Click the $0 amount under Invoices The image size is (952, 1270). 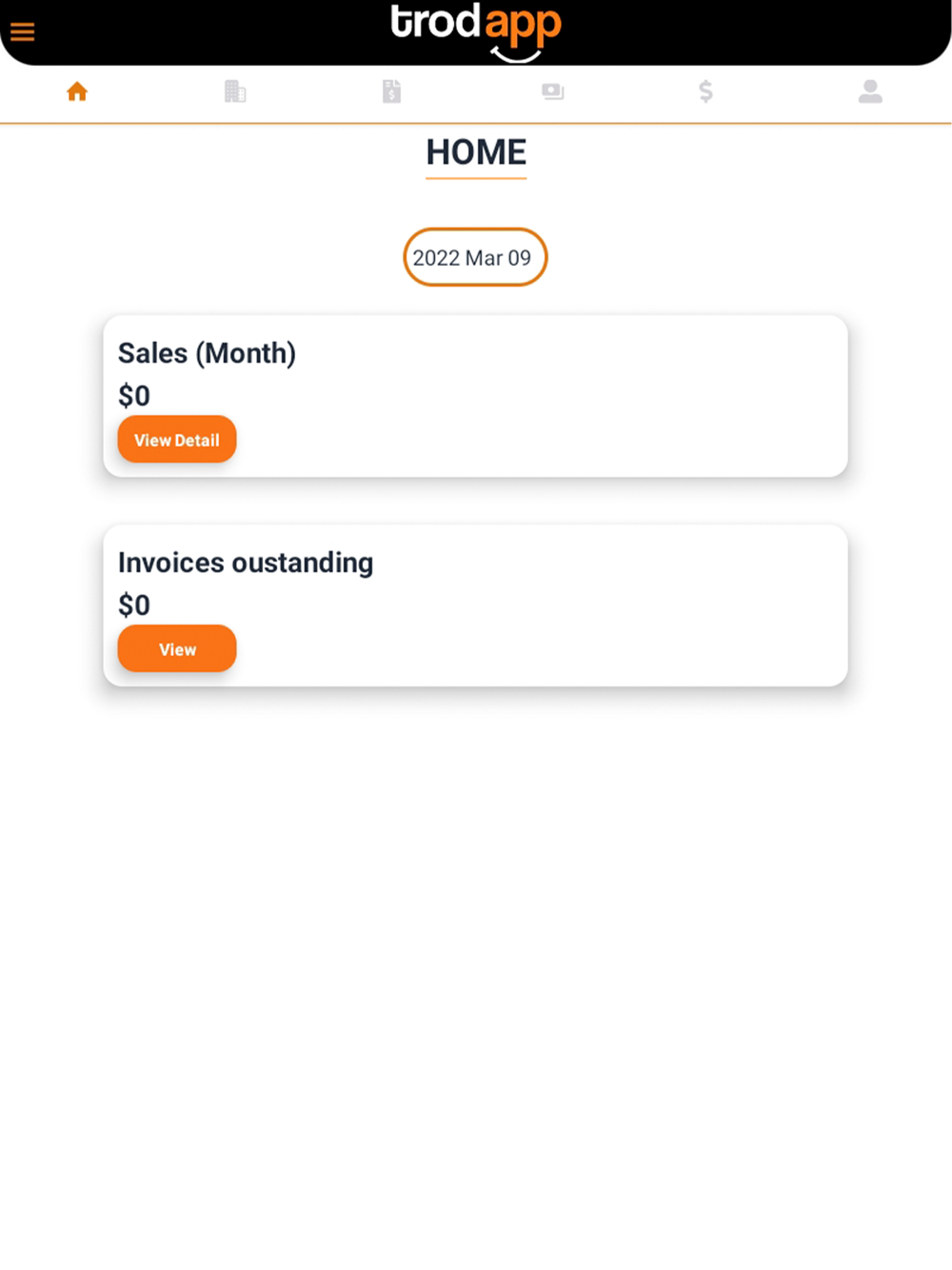[134, 605]
